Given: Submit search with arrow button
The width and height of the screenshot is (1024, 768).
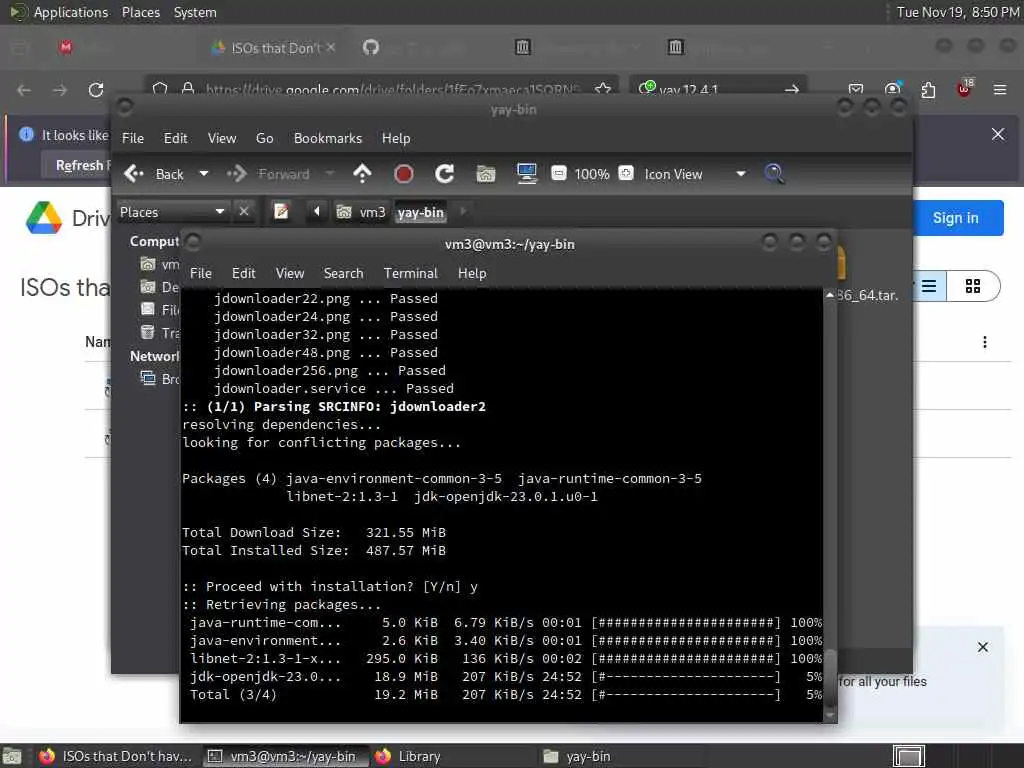Looking at the screenshot, I should coord(792,89).
